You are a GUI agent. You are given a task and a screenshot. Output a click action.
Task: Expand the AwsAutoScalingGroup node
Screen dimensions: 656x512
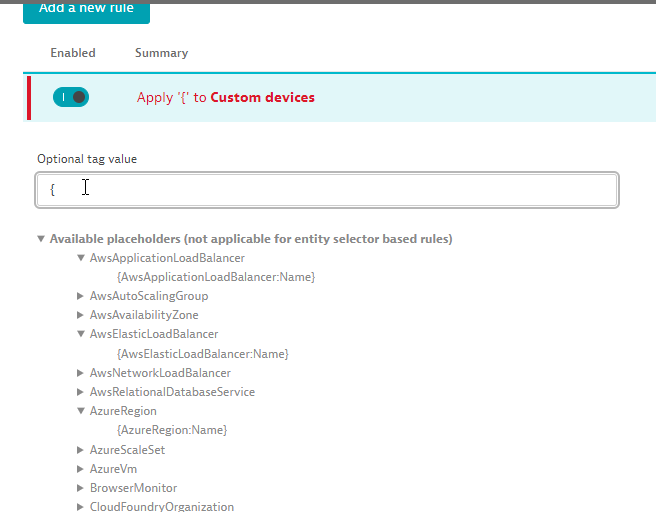[x=81, y=296]
